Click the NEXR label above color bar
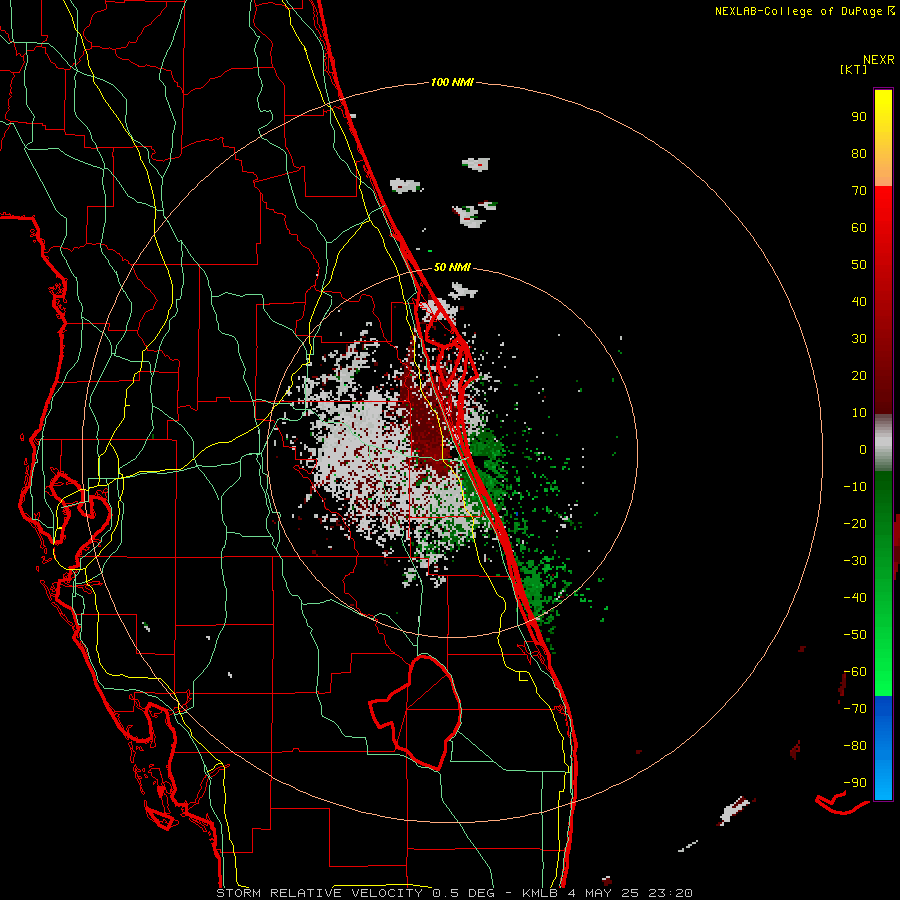This screenshot has height=900, width=900. (x=878, y=60)
